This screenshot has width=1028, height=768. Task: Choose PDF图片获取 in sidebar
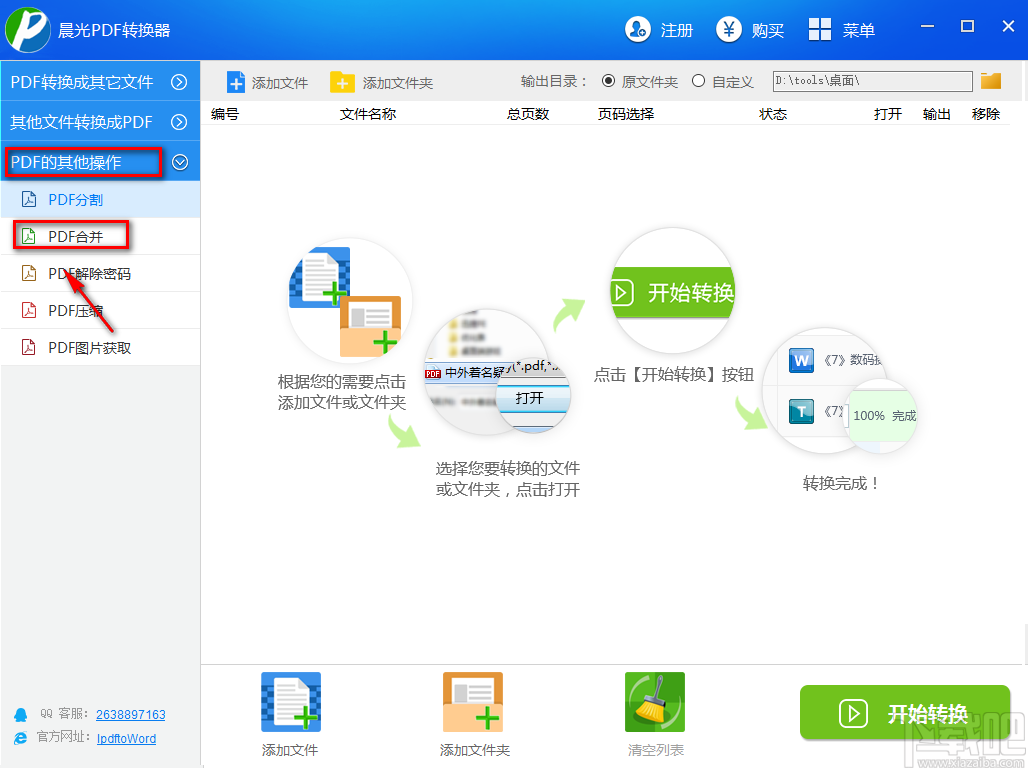100,347
